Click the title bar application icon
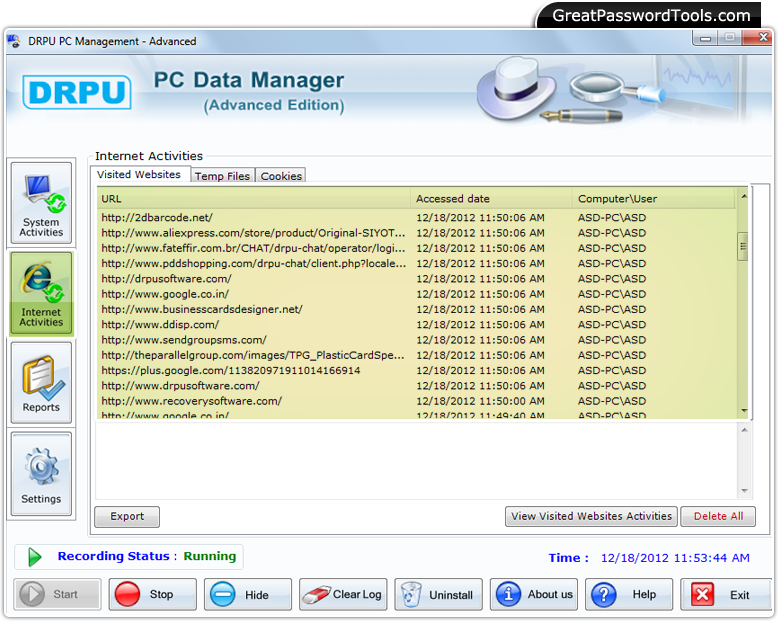This screenshot has width=778, height=621. point(14,41)
